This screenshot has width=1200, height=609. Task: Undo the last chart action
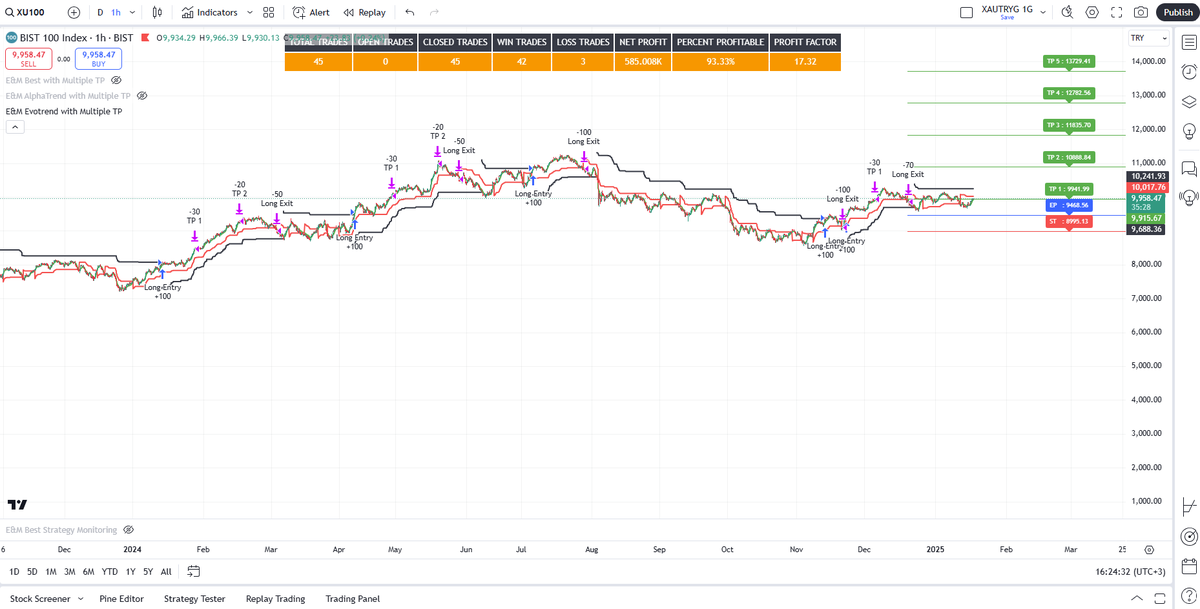(410, 12)
